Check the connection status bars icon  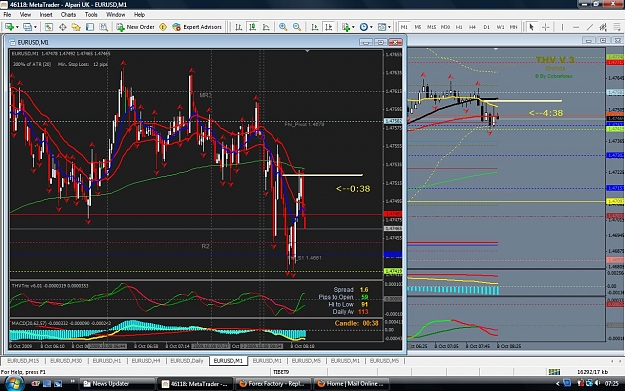pyautogui.click(x=554, y=371)
